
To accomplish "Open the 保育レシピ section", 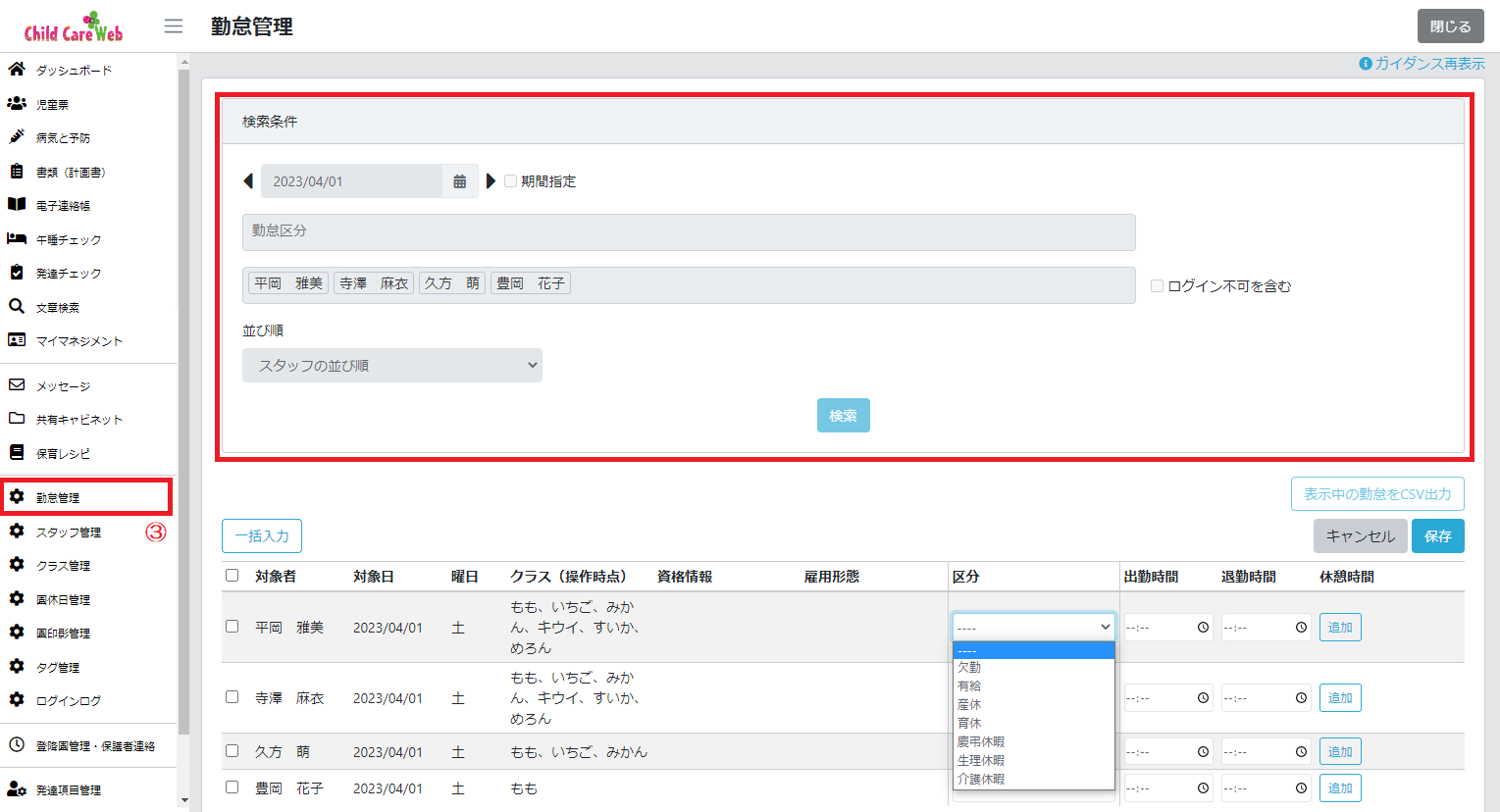I will point(62,452).
